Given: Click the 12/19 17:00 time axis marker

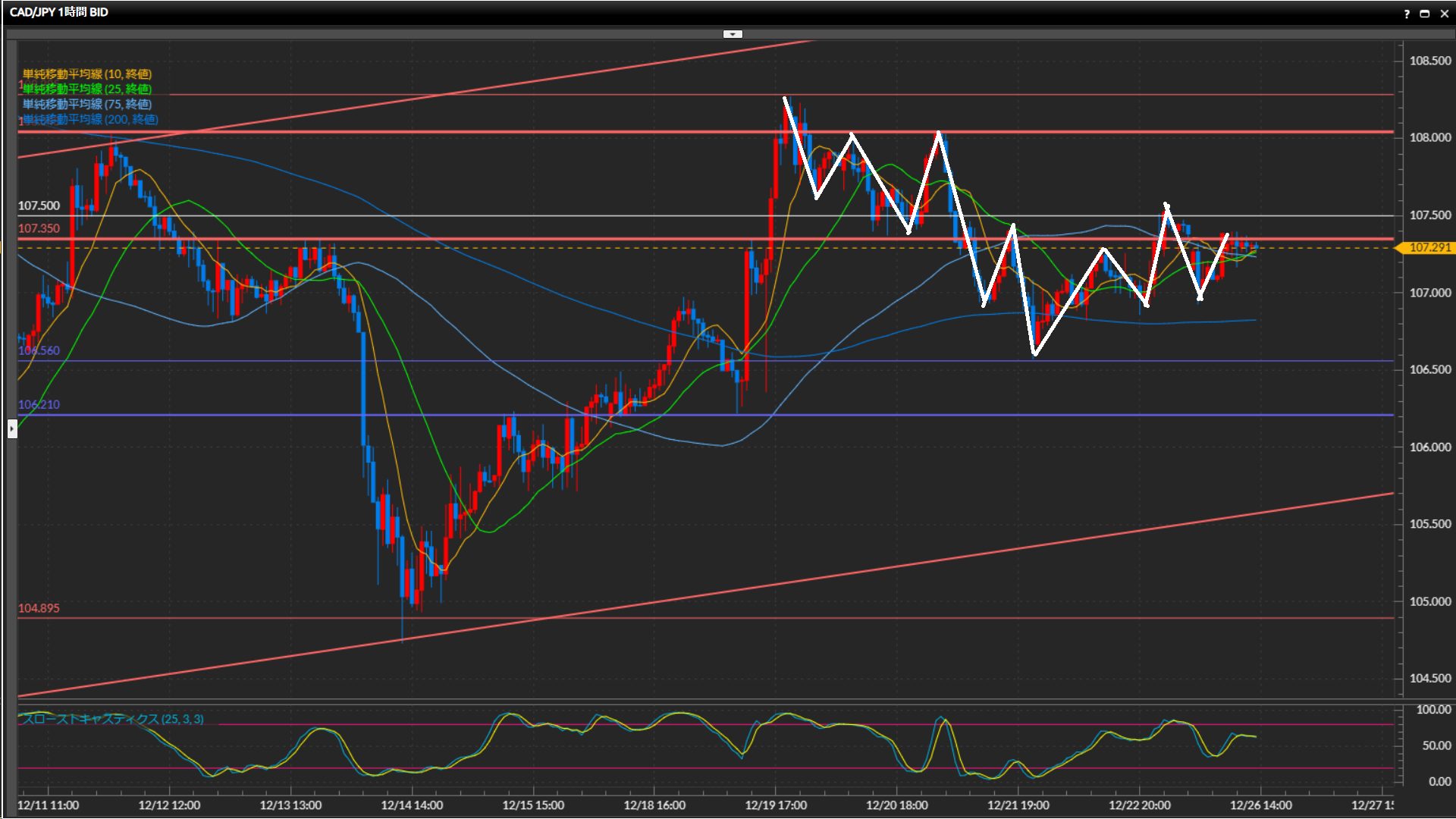Looking at the screenshot, I should pos(776,805).
